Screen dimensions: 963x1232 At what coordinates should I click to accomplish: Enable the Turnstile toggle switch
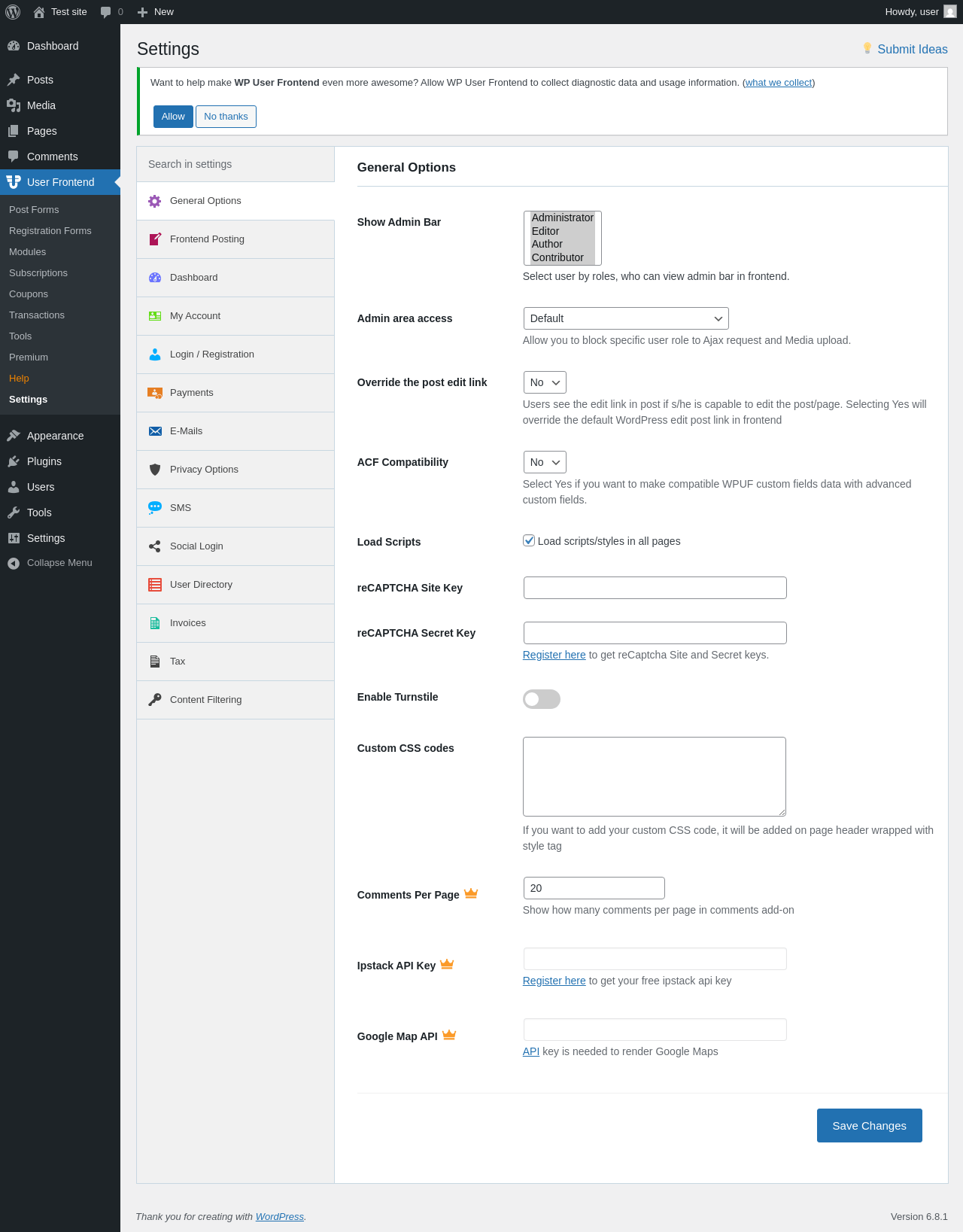tap(542, 699)
